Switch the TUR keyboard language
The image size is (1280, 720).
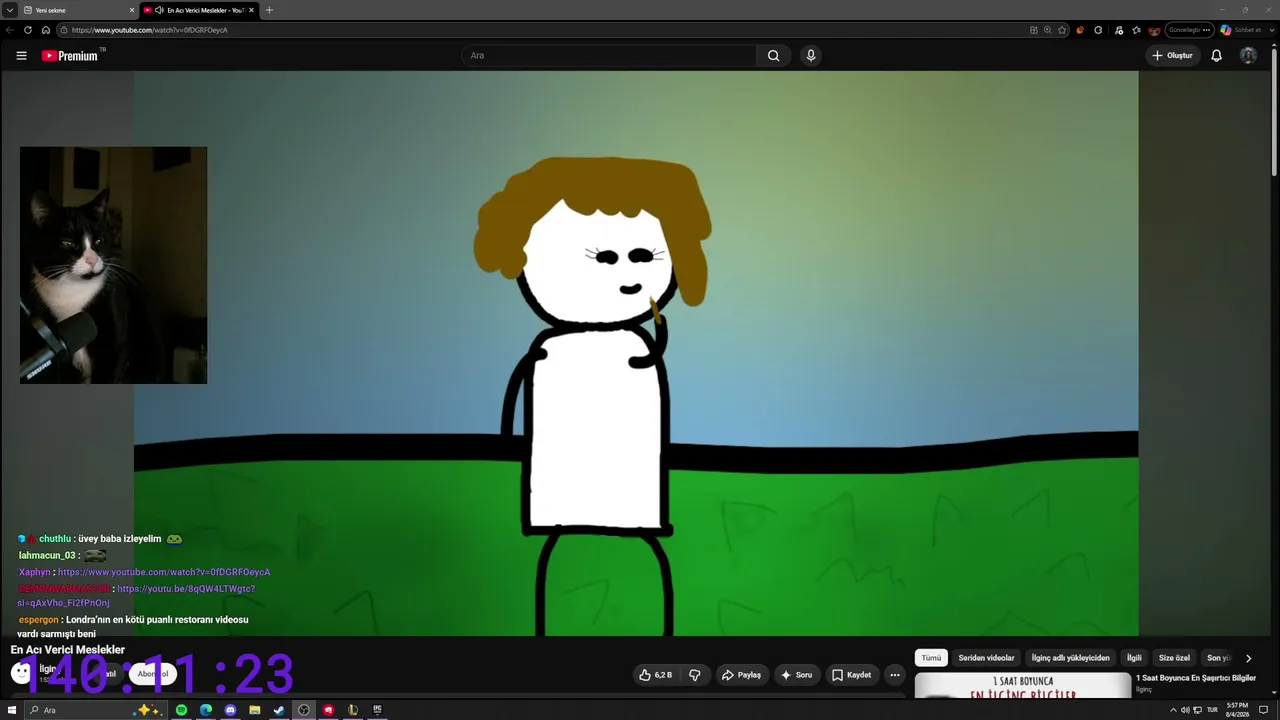[1212, 710]
